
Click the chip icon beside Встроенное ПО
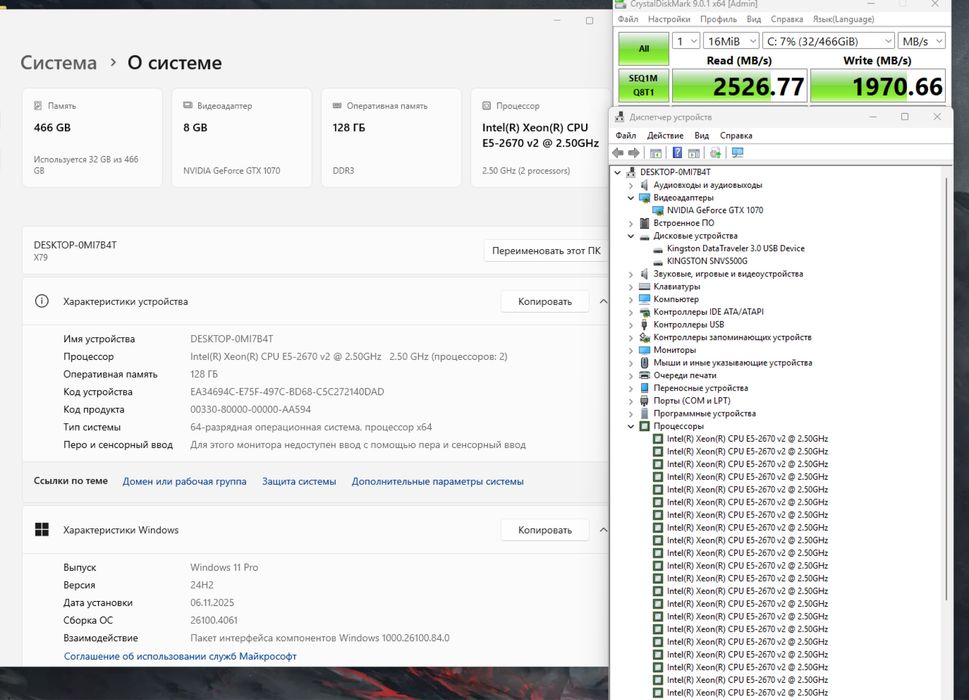[644, 223]
